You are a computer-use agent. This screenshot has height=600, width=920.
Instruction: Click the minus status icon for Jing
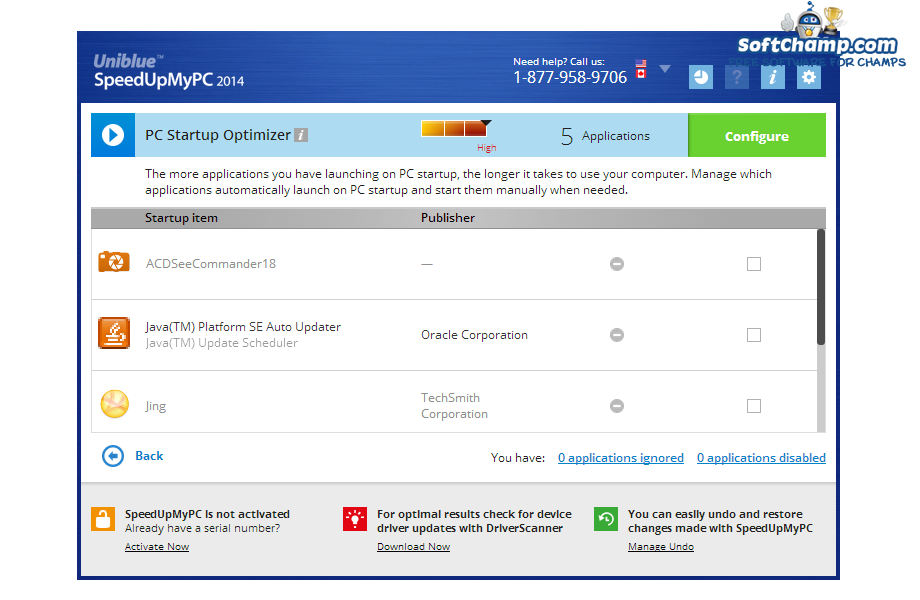point(617,406)
